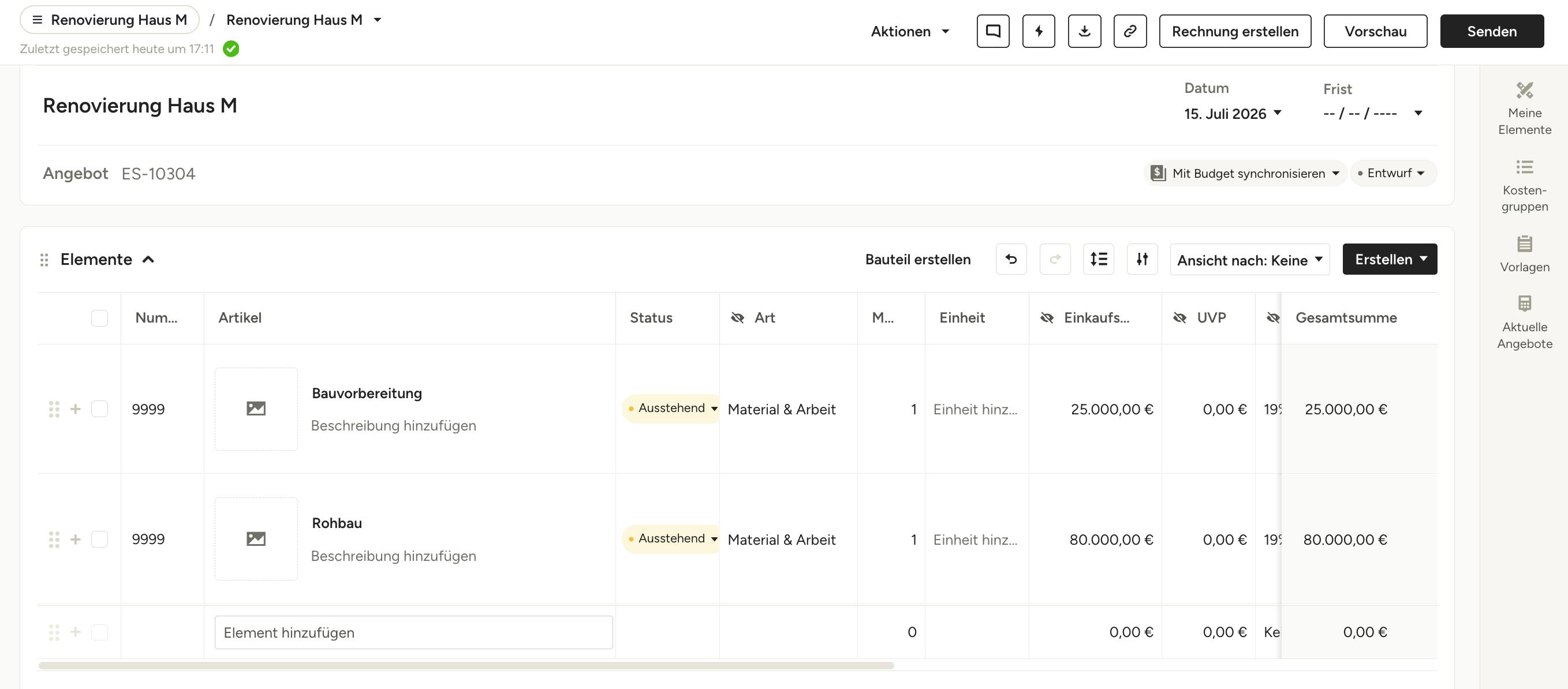The width and height of the screenshot is (1568, 689).
Task: Open the Aktionen dropdown menu
Action: (x=909, y=31)
